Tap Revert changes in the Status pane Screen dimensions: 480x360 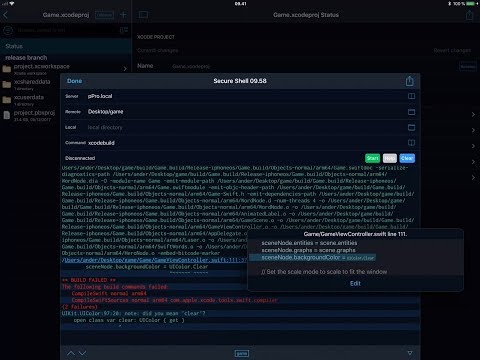tap(452, 50)
